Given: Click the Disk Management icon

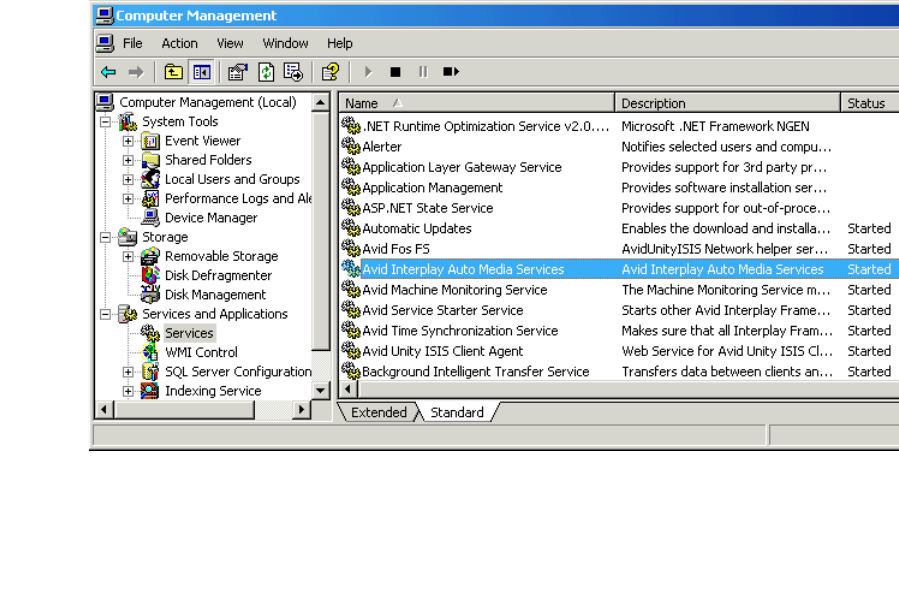Looking at the screenshot, I should click(x=150, y=294).
